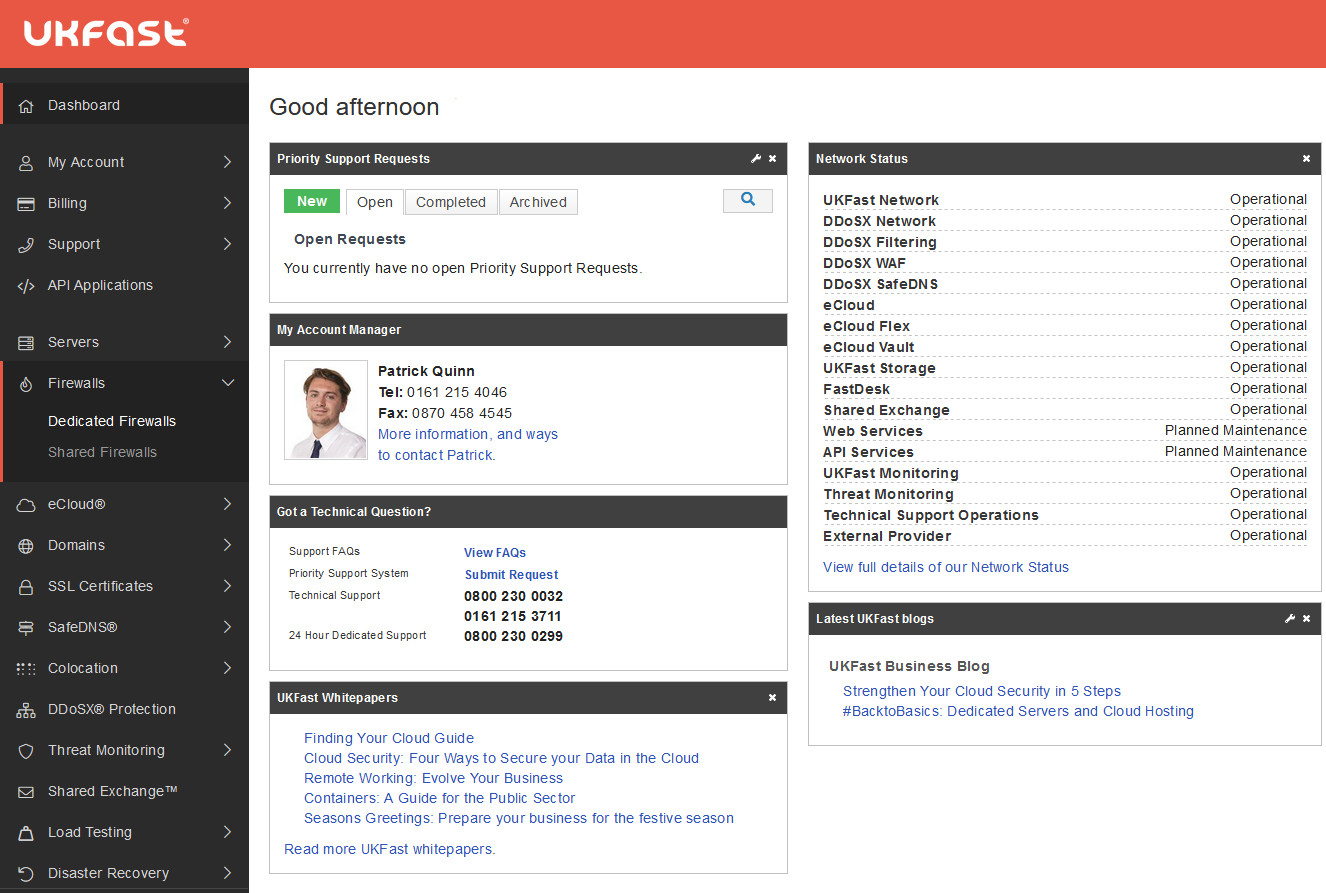Click Read more UKFast whitepapers

(x=390, y=849)
